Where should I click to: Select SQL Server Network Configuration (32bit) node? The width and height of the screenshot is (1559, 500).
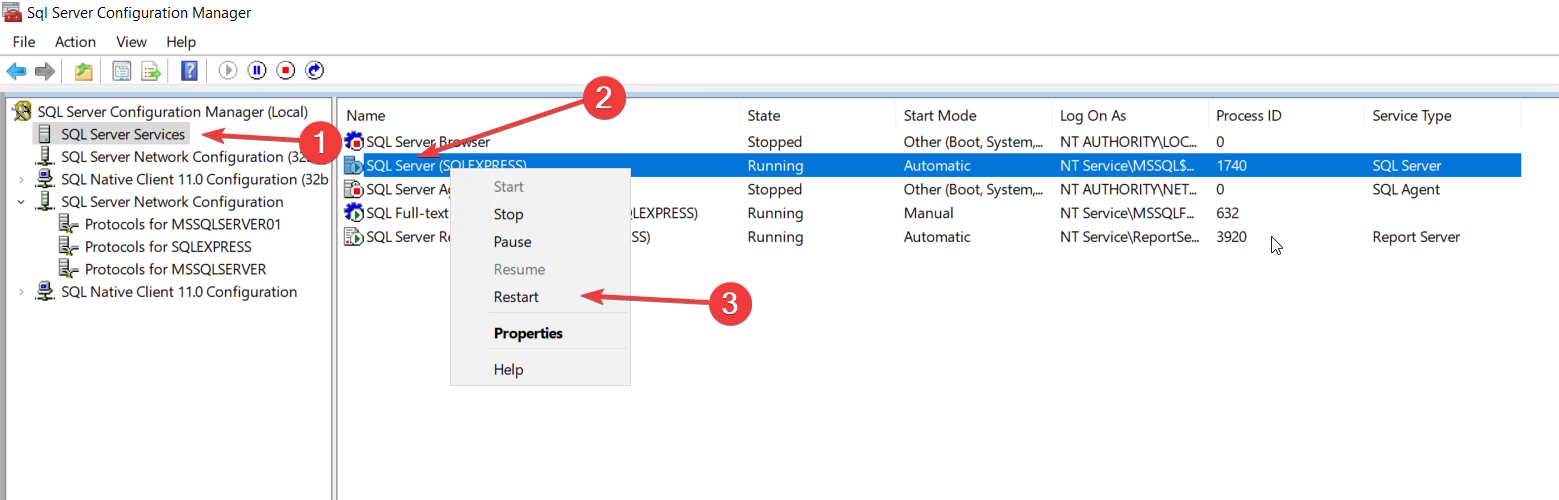tap(194, 157)
